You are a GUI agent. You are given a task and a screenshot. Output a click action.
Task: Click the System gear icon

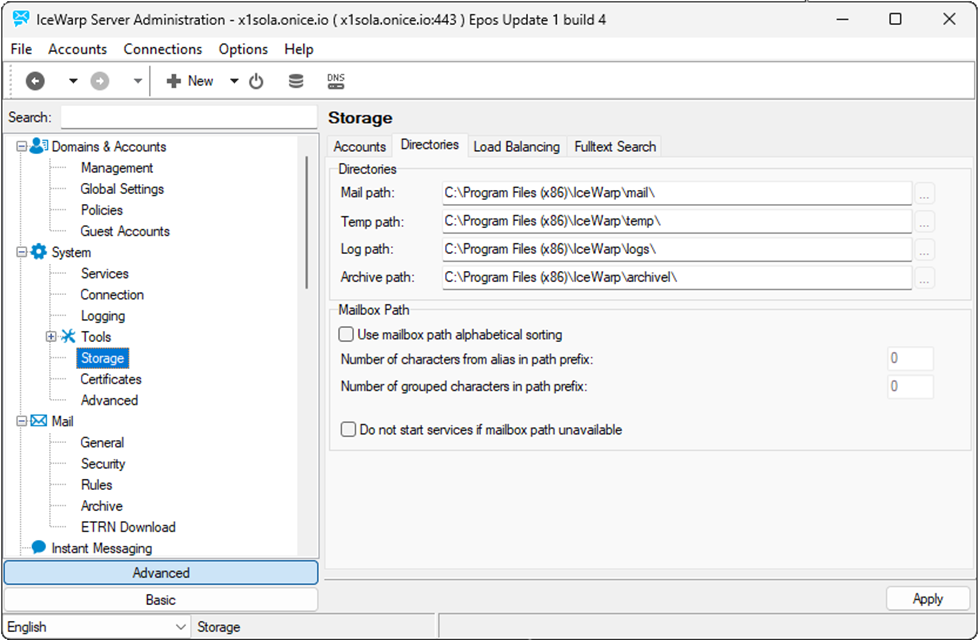(x=39, y=252)
